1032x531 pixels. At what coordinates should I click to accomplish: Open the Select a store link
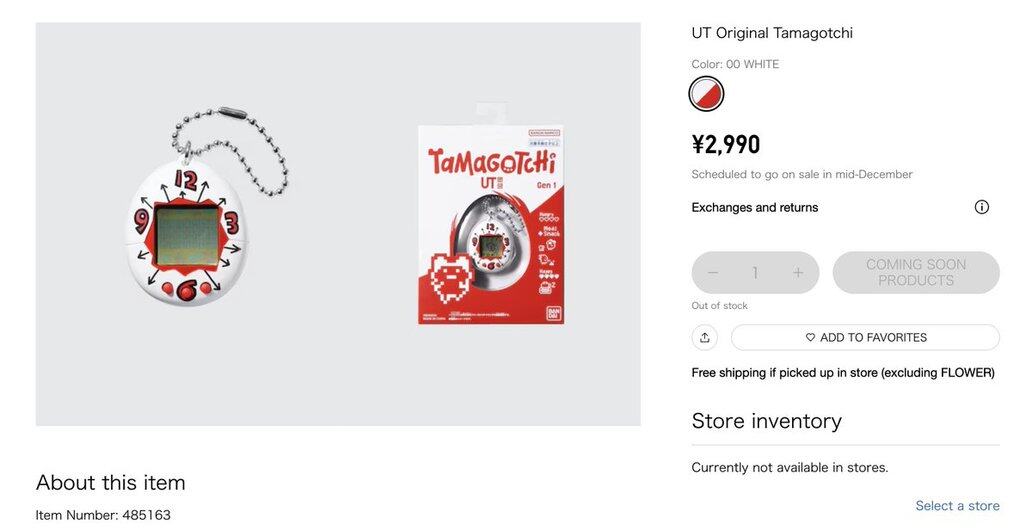coord(957,506)
